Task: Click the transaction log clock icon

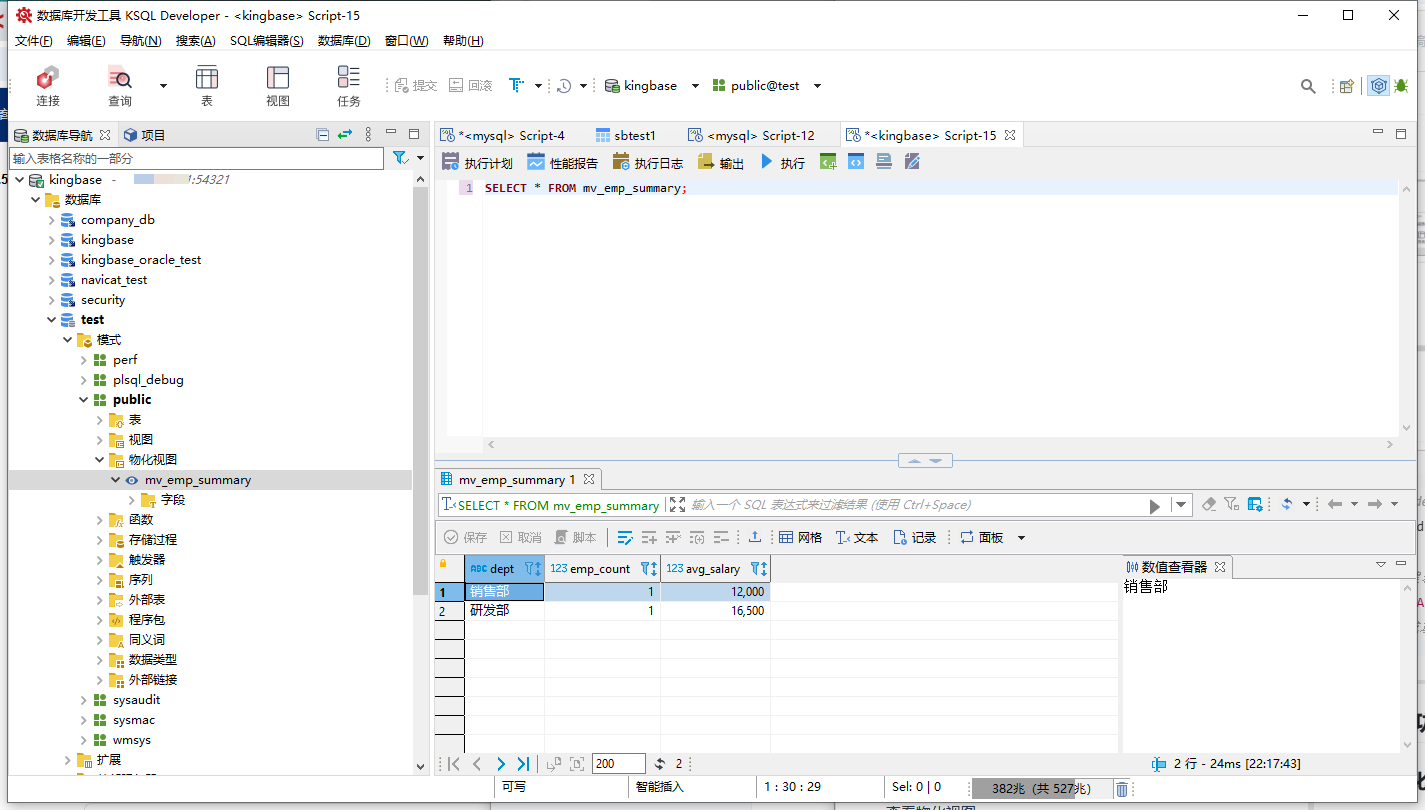Action: (564, 86)
